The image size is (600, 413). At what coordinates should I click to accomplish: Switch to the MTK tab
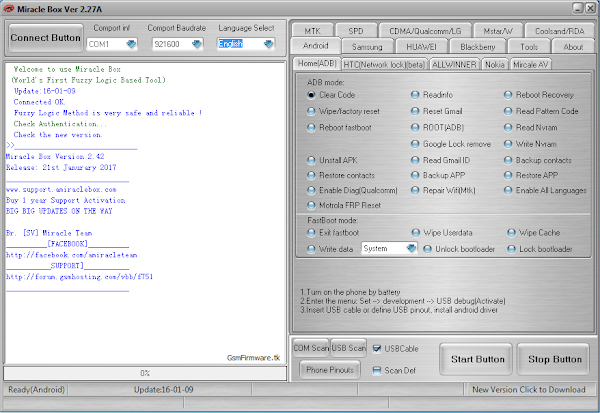313,31
